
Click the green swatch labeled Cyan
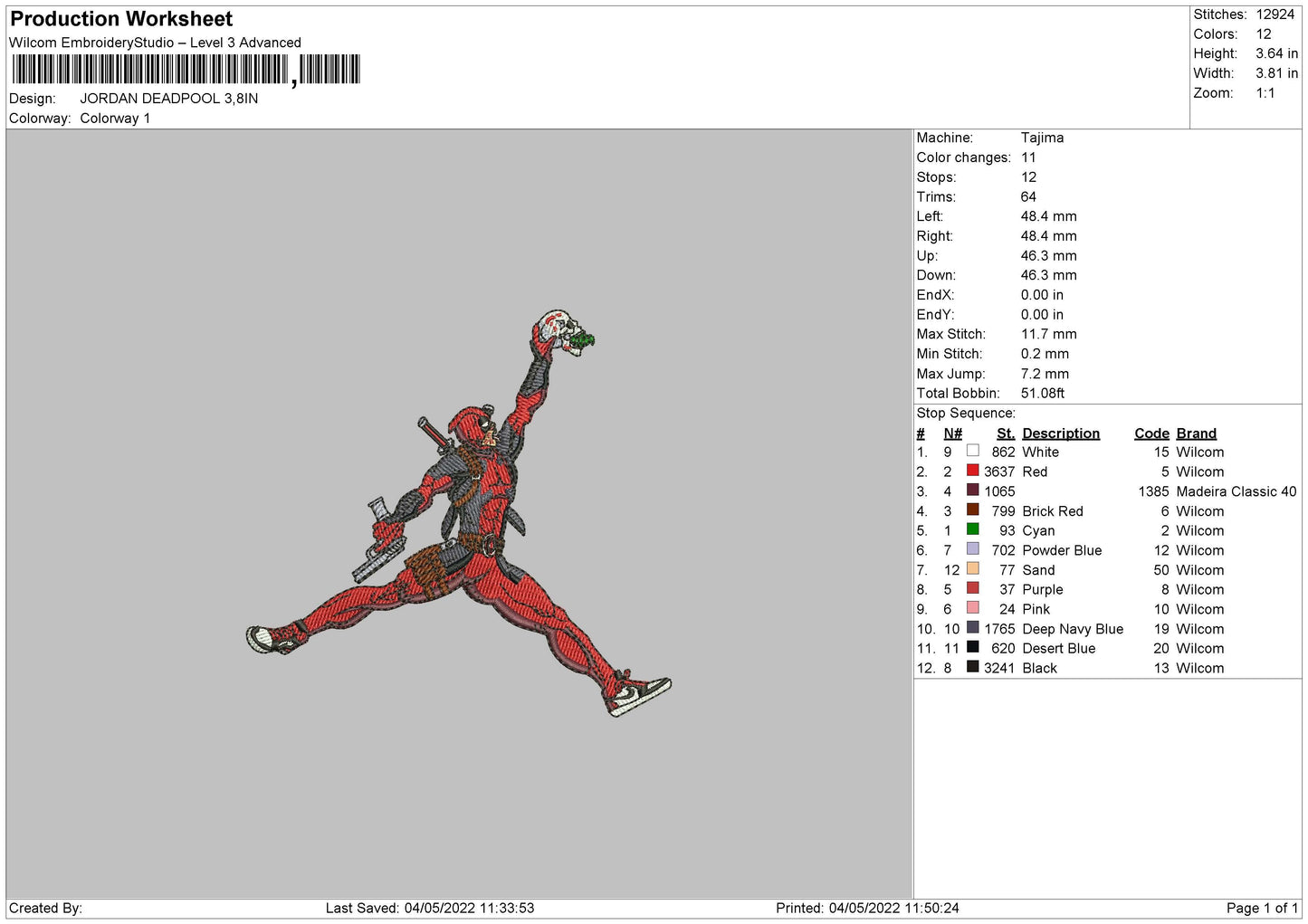pyautogui.click(x=972, y=529)
